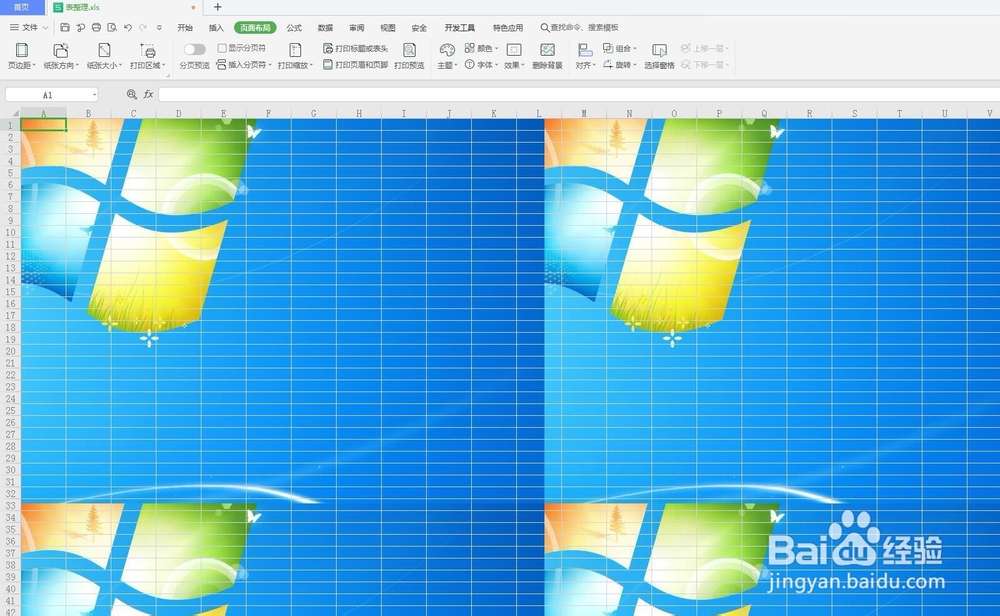Open 选择窗格 selection pane
The height and width of the screenshot is (616, 1000).
pyautogui.click(x=659, y=55)
